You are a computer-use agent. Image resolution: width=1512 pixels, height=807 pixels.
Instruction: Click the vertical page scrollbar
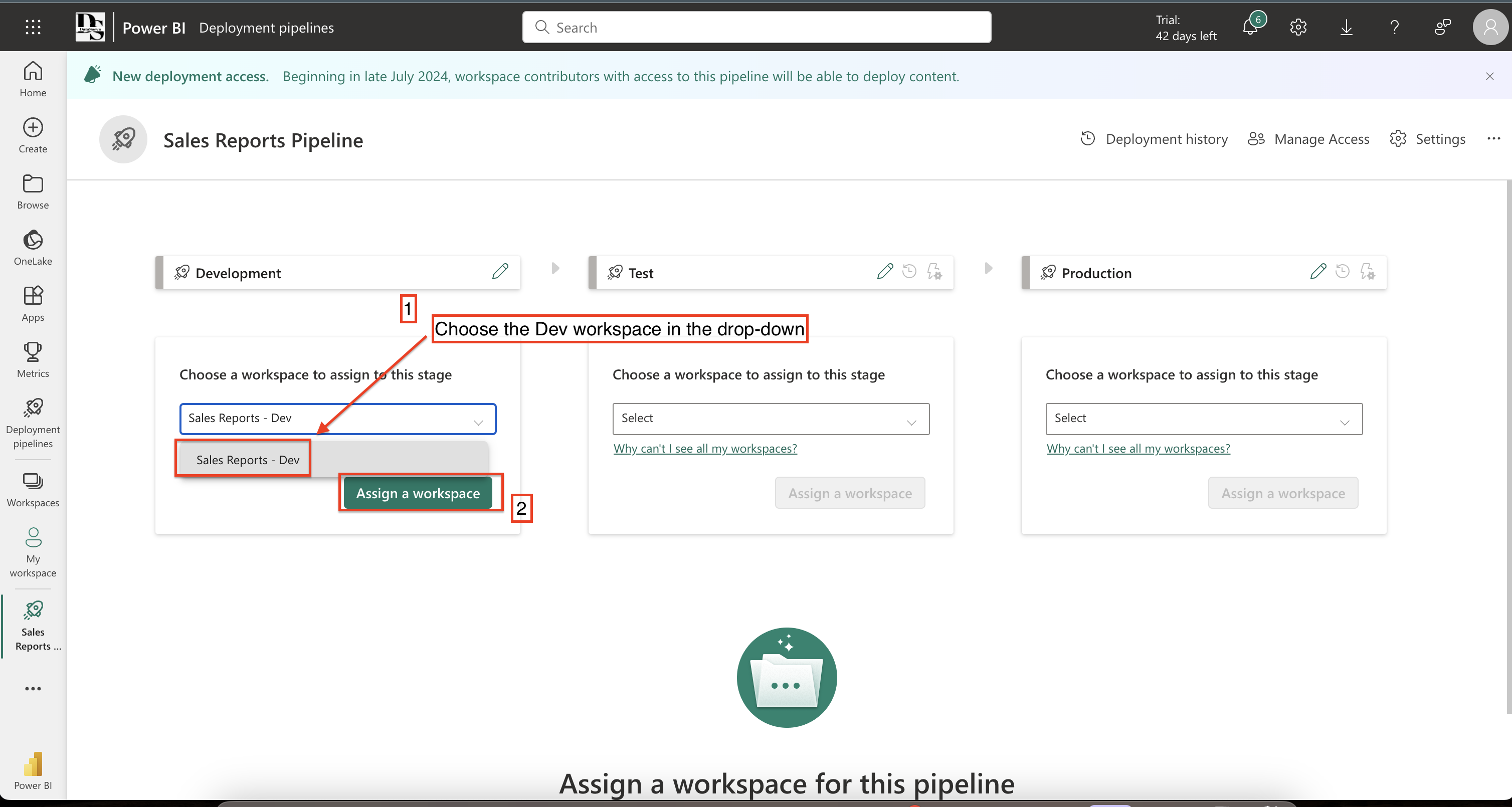1508,446
